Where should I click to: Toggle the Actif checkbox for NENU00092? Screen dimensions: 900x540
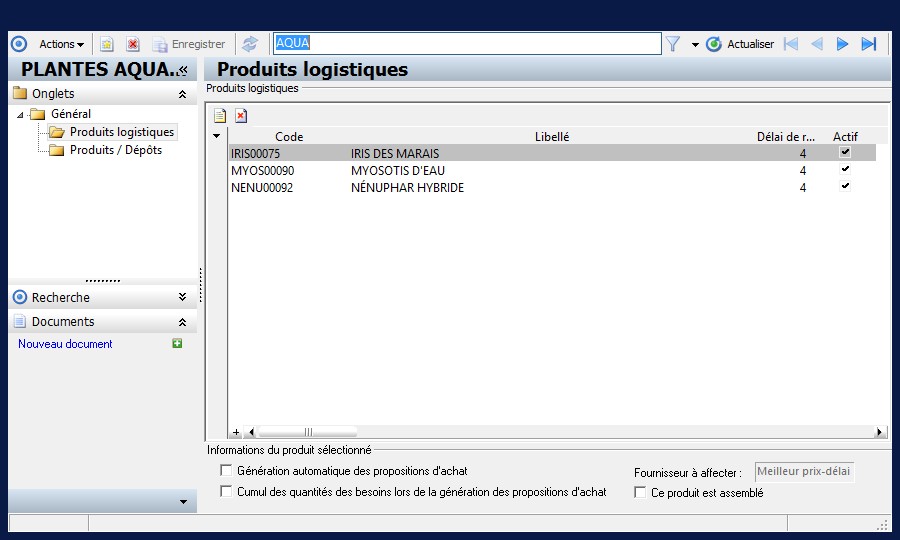pos(845,185)
